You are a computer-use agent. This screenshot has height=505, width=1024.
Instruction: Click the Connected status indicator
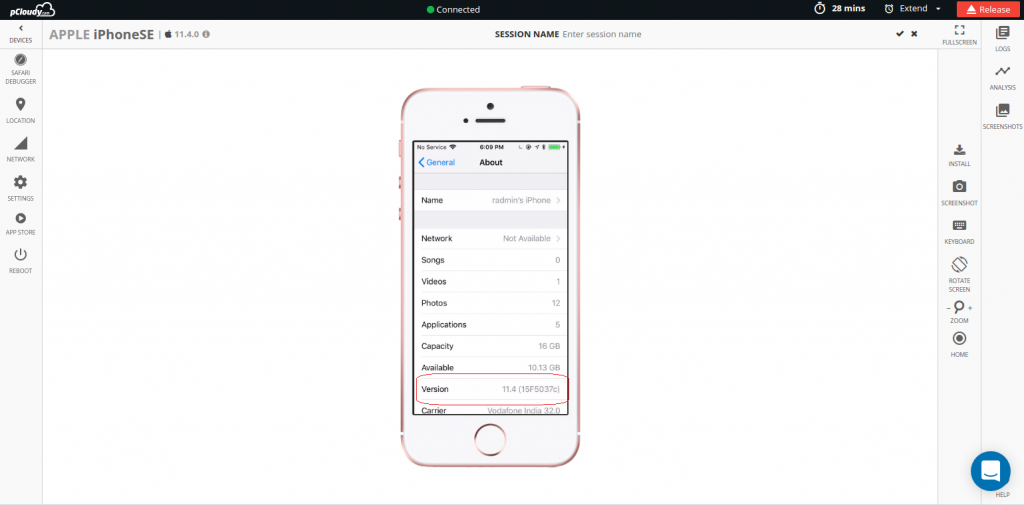[453, 9]
